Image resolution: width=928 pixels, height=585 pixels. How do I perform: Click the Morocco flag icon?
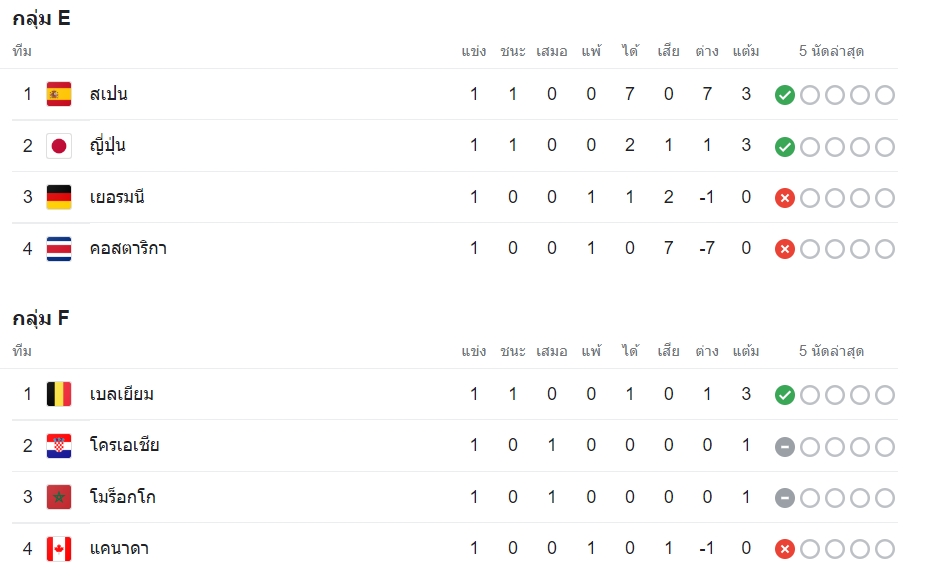59,497
